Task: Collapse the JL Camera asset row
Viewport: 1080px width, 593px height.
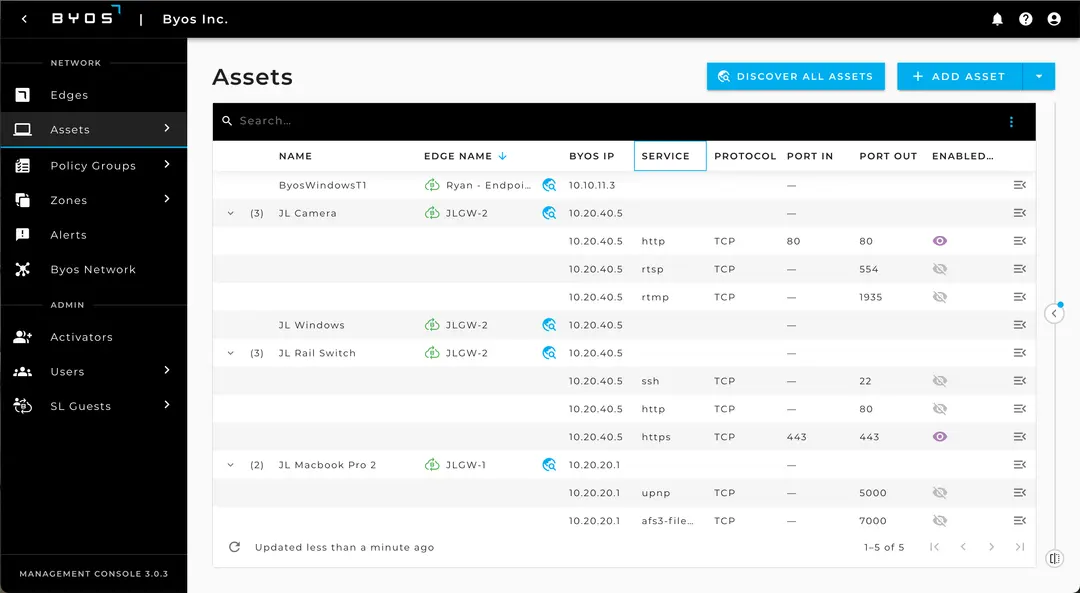Action: click(231, 213)
